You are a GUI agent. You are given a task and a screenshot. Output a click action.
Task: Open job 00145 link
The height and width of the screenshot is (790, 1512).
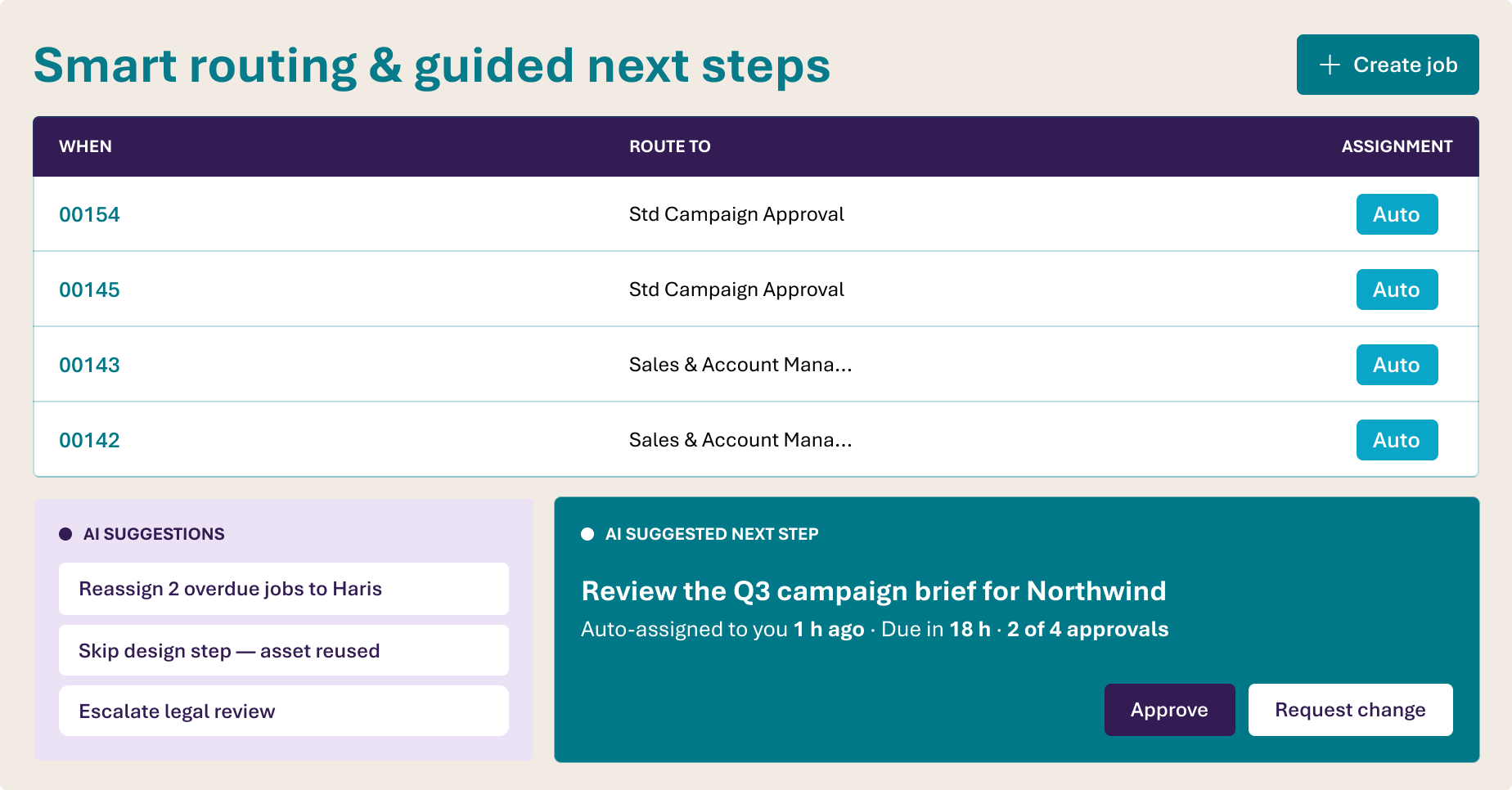[x=89, y=290]
